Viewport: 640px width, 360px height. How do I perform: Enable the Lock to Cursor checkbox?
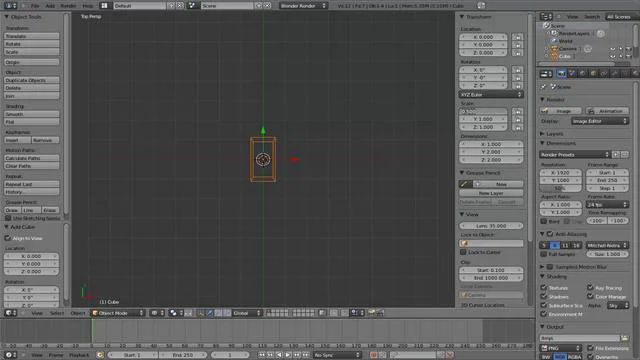click(x=463, y=252)
